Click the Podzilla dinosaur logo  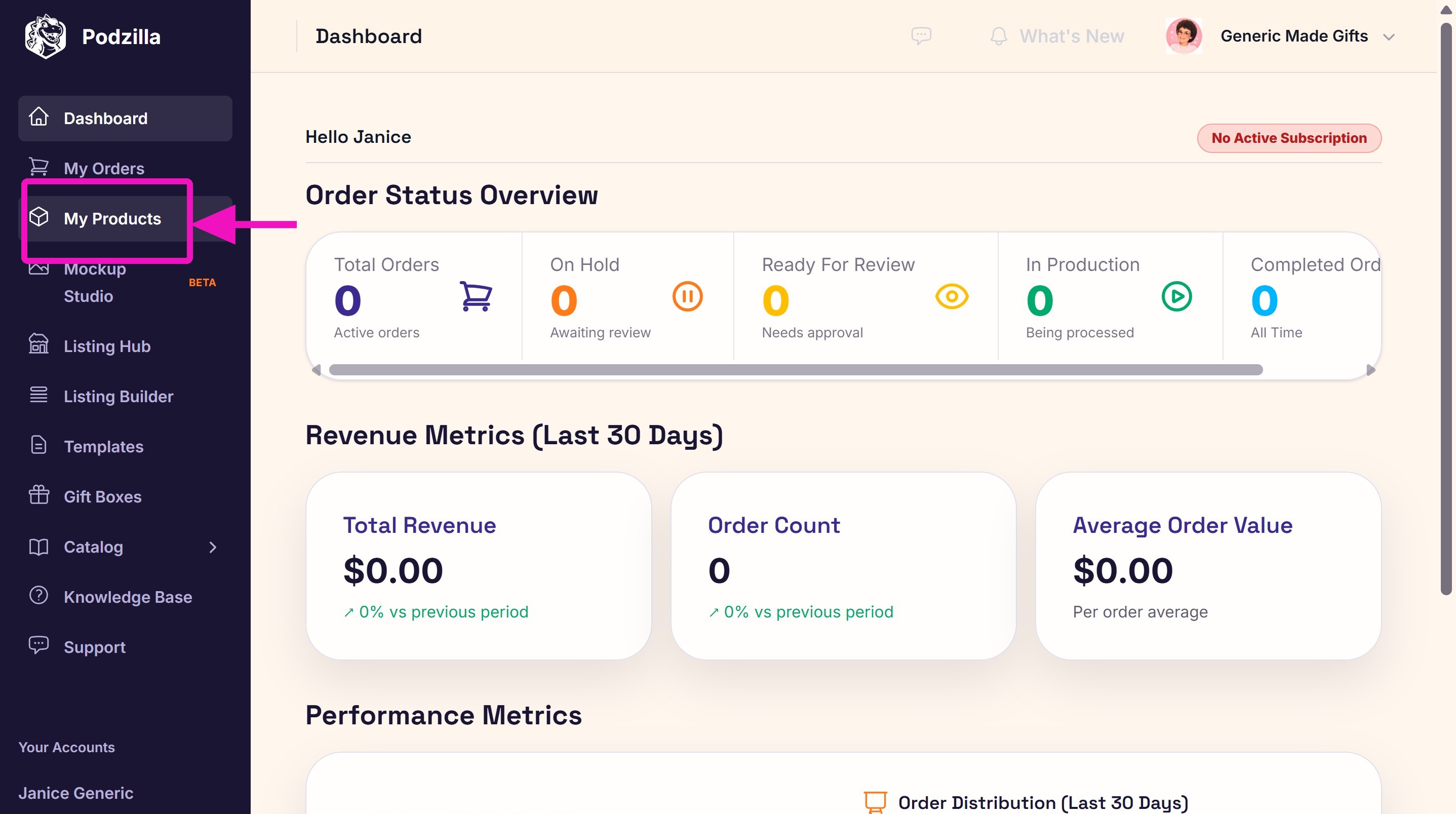45,36
